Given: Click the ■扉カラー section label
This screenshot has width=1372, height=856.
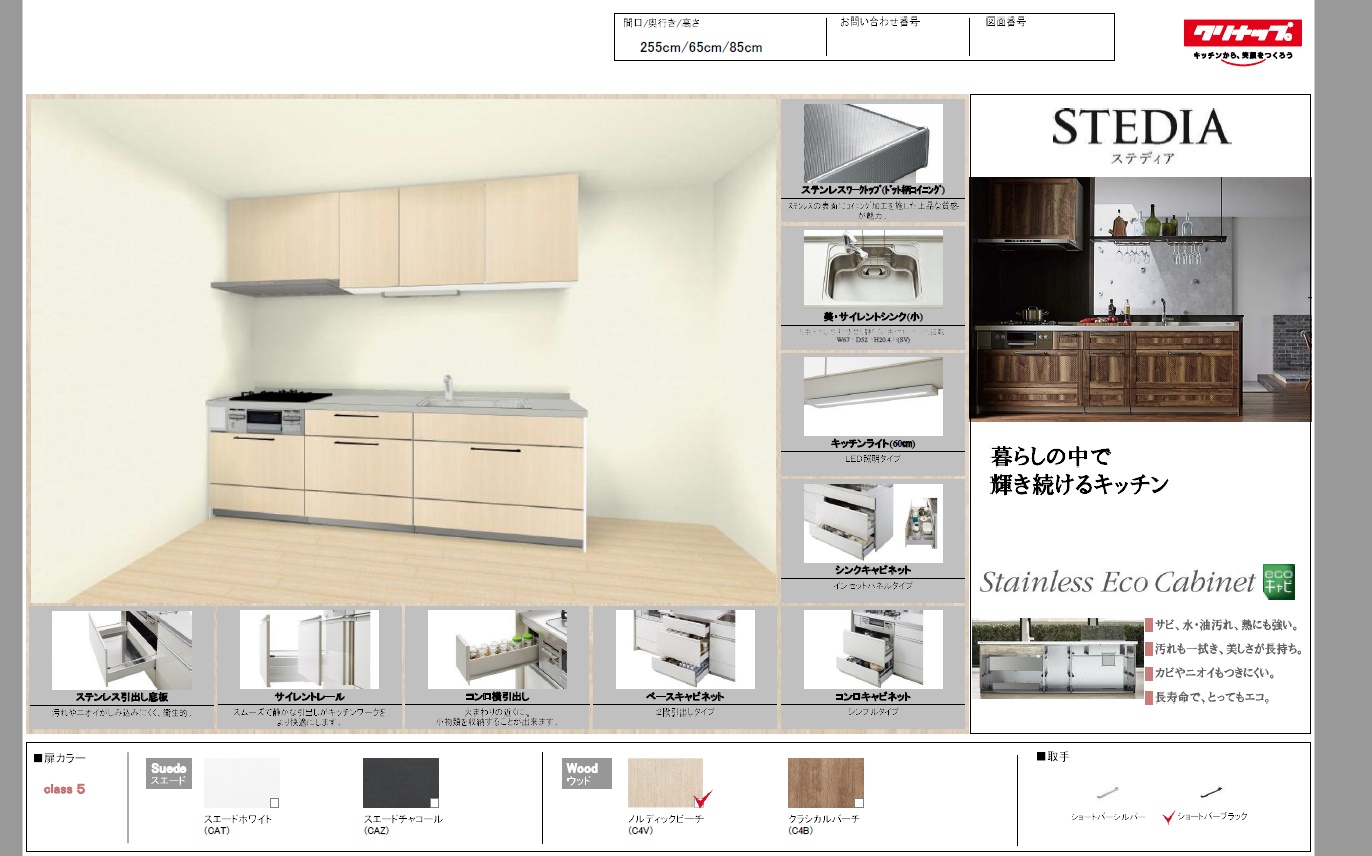Looking at the screenshot, I should [60, 758].
